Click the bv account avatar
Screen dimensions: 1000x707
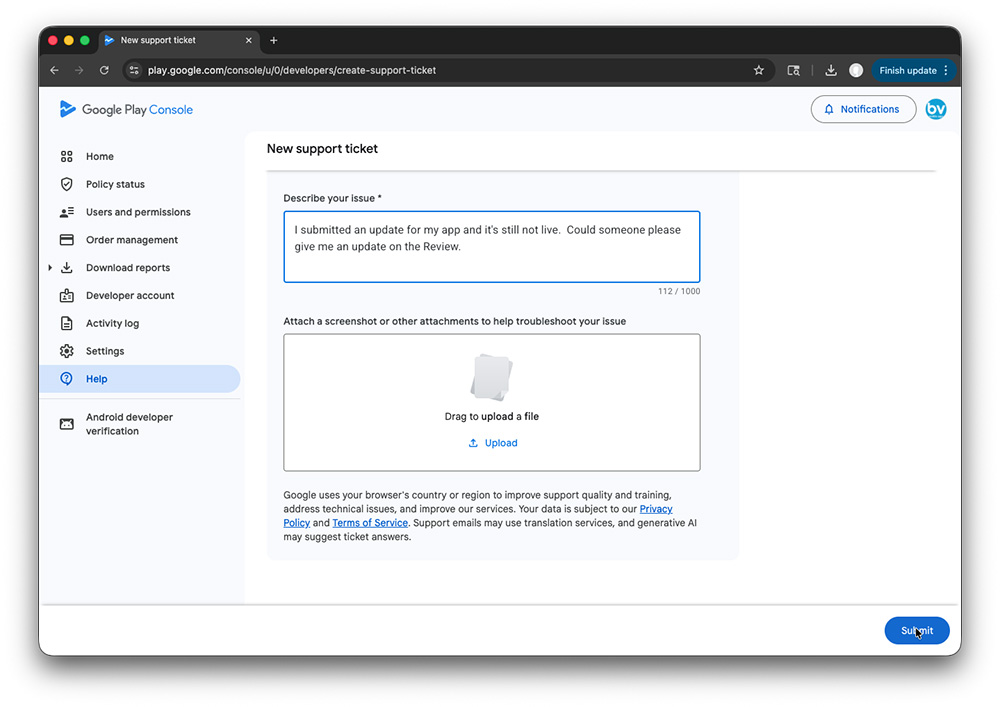coord(936,109)
